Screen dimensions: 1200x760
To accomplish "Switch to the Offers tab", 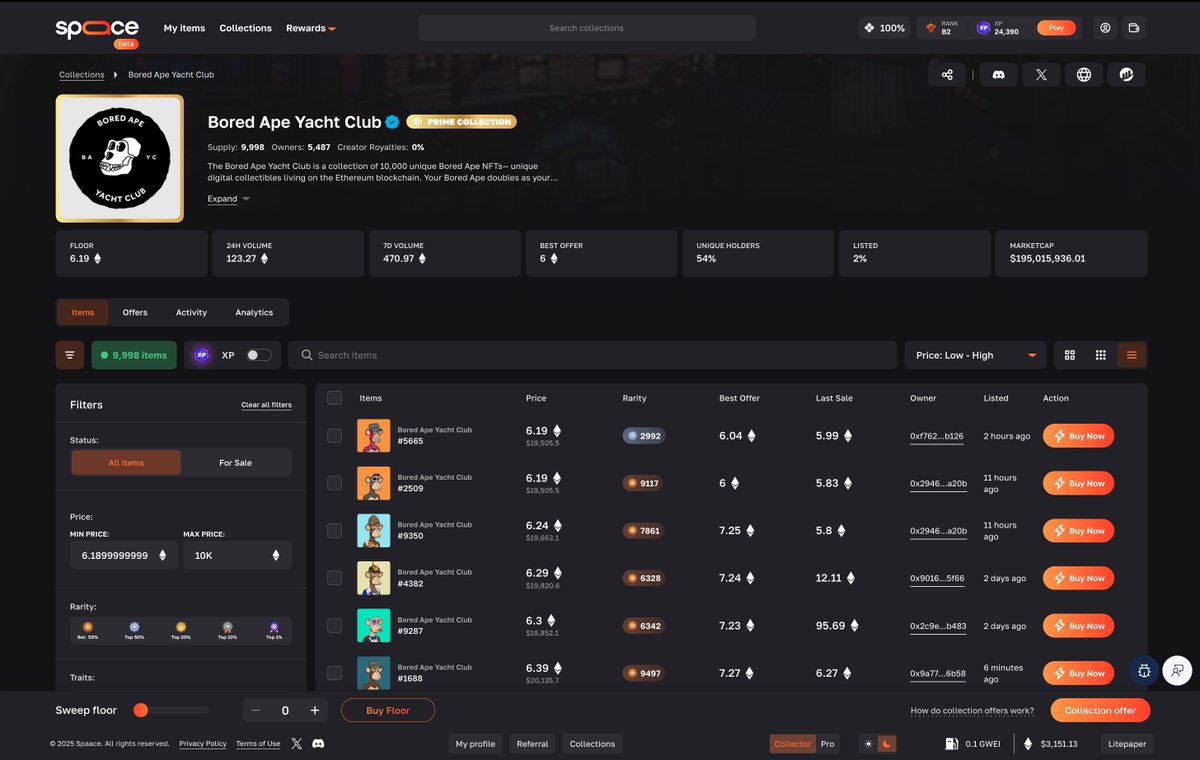I will pyautogui.click(x=134, y=312).
